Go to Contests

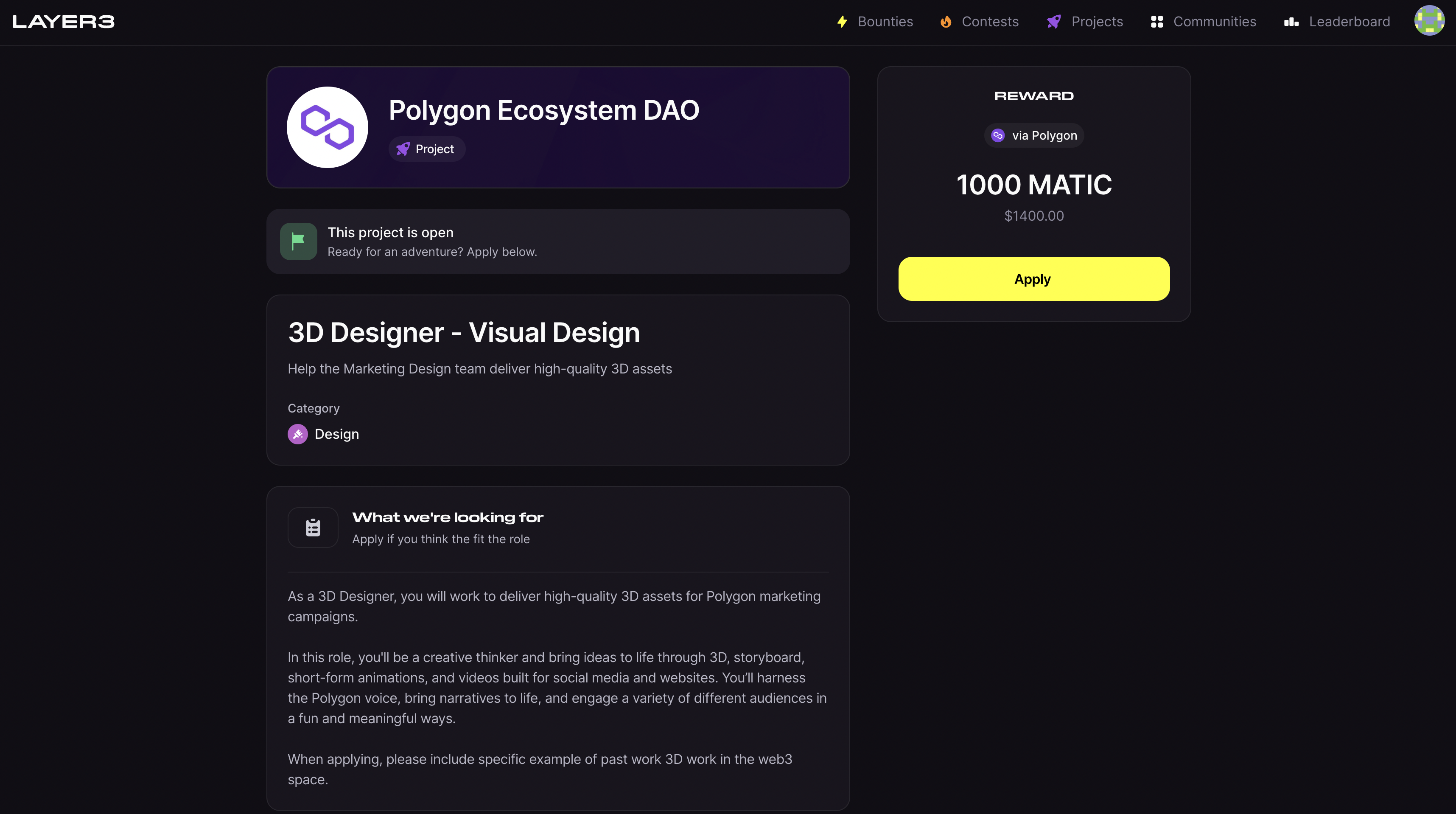[x=990, y=22]
